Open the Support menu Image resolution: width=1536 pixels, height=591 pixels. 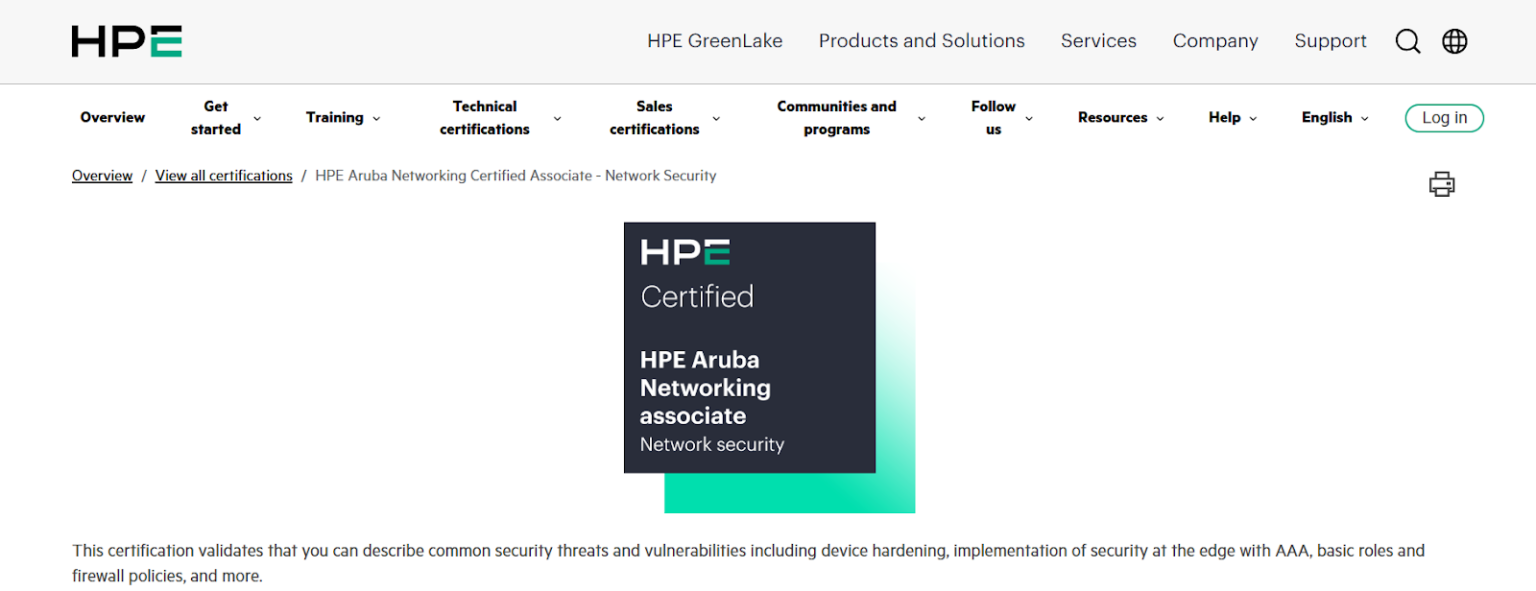click(1331, 41)
